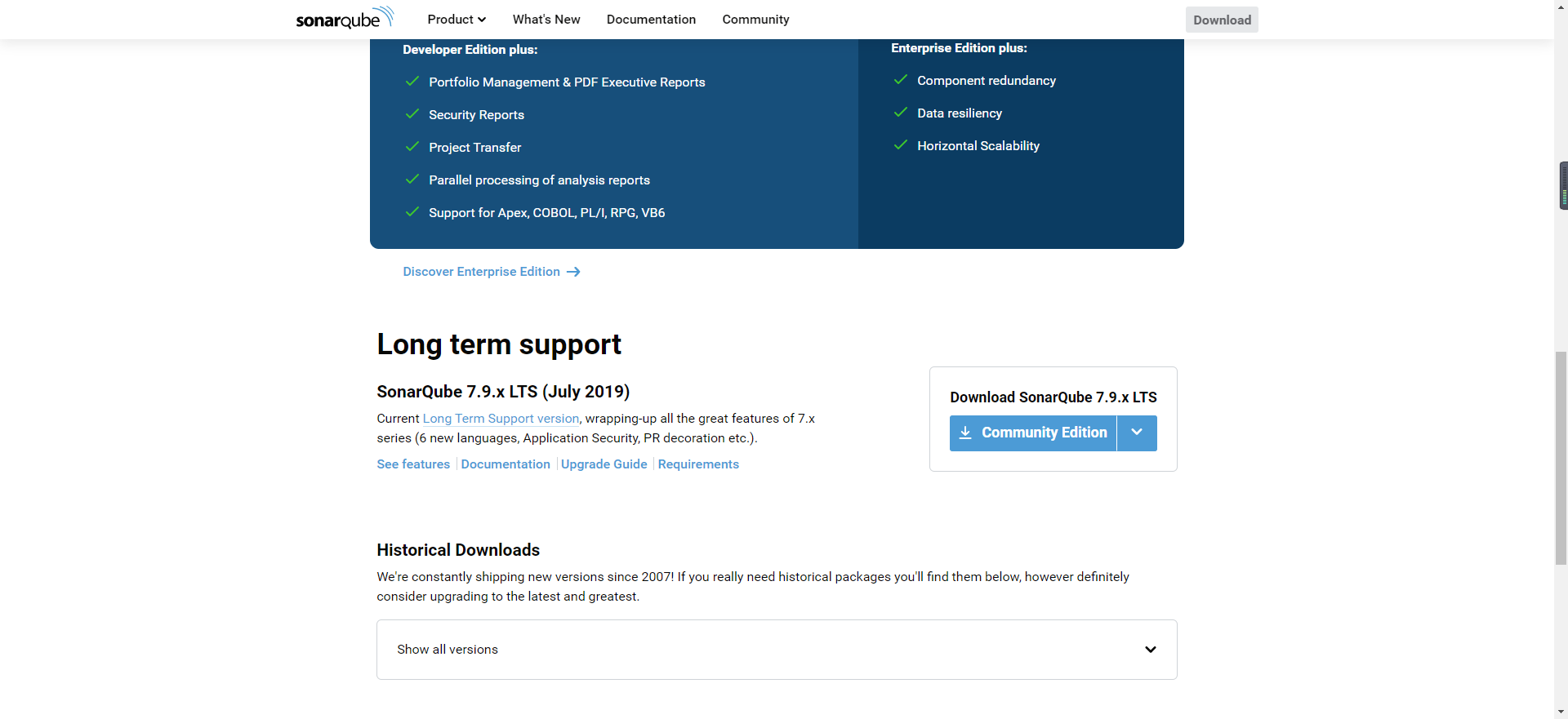Viewport: 1568px width, 719px height.
Task: Open the Product menu
Action: [457, 20]
